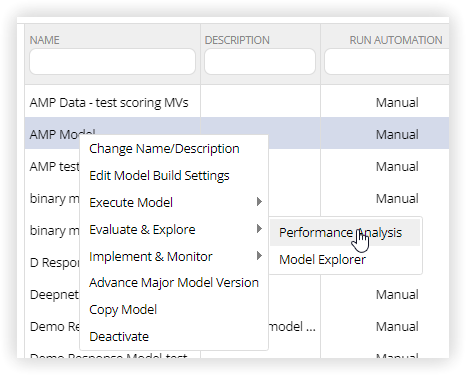Expand the Execute Model submenu arrow
The width and height of the screenshot is (466, 375).
(x=259, y=201)
